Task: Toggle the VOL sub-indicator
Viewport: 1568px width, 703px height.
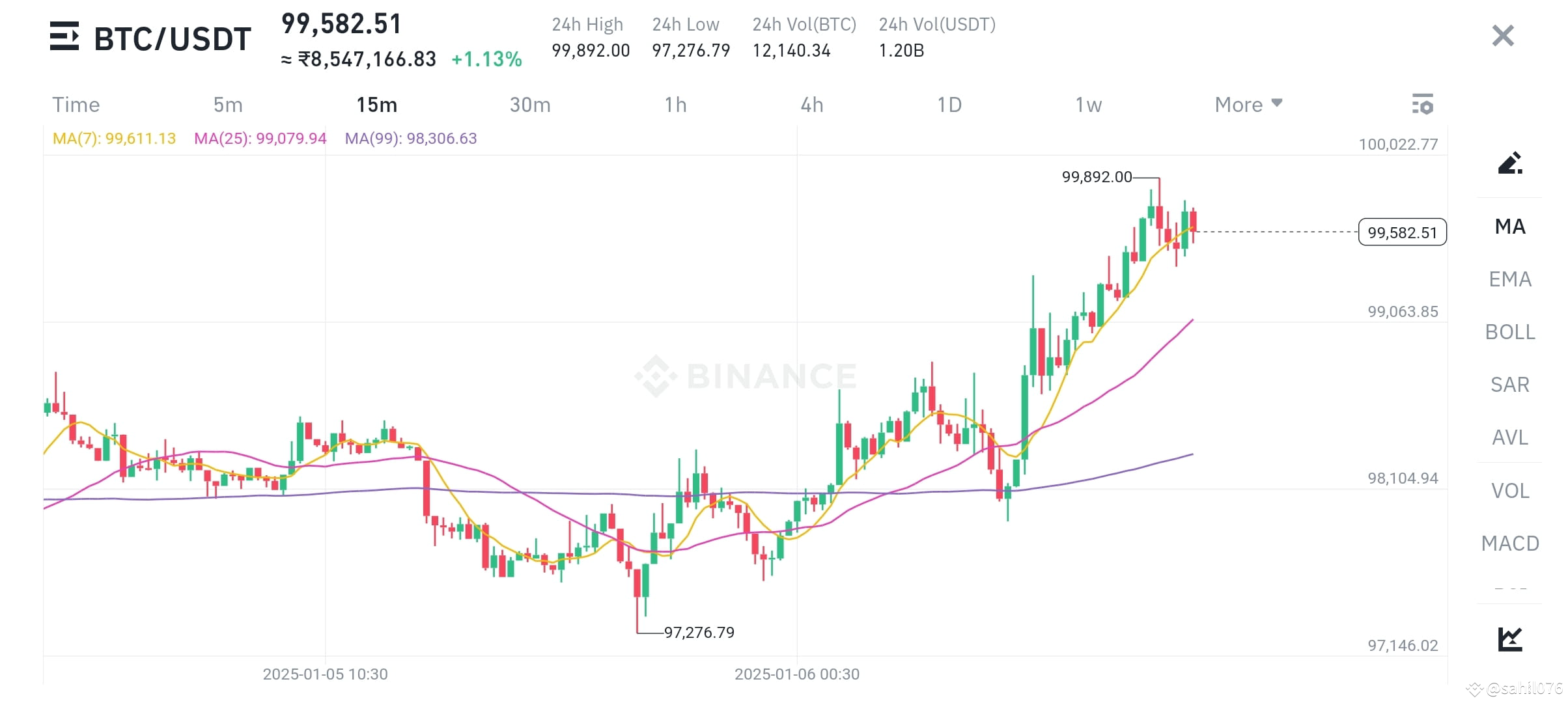Action: tap(1510, 491)
